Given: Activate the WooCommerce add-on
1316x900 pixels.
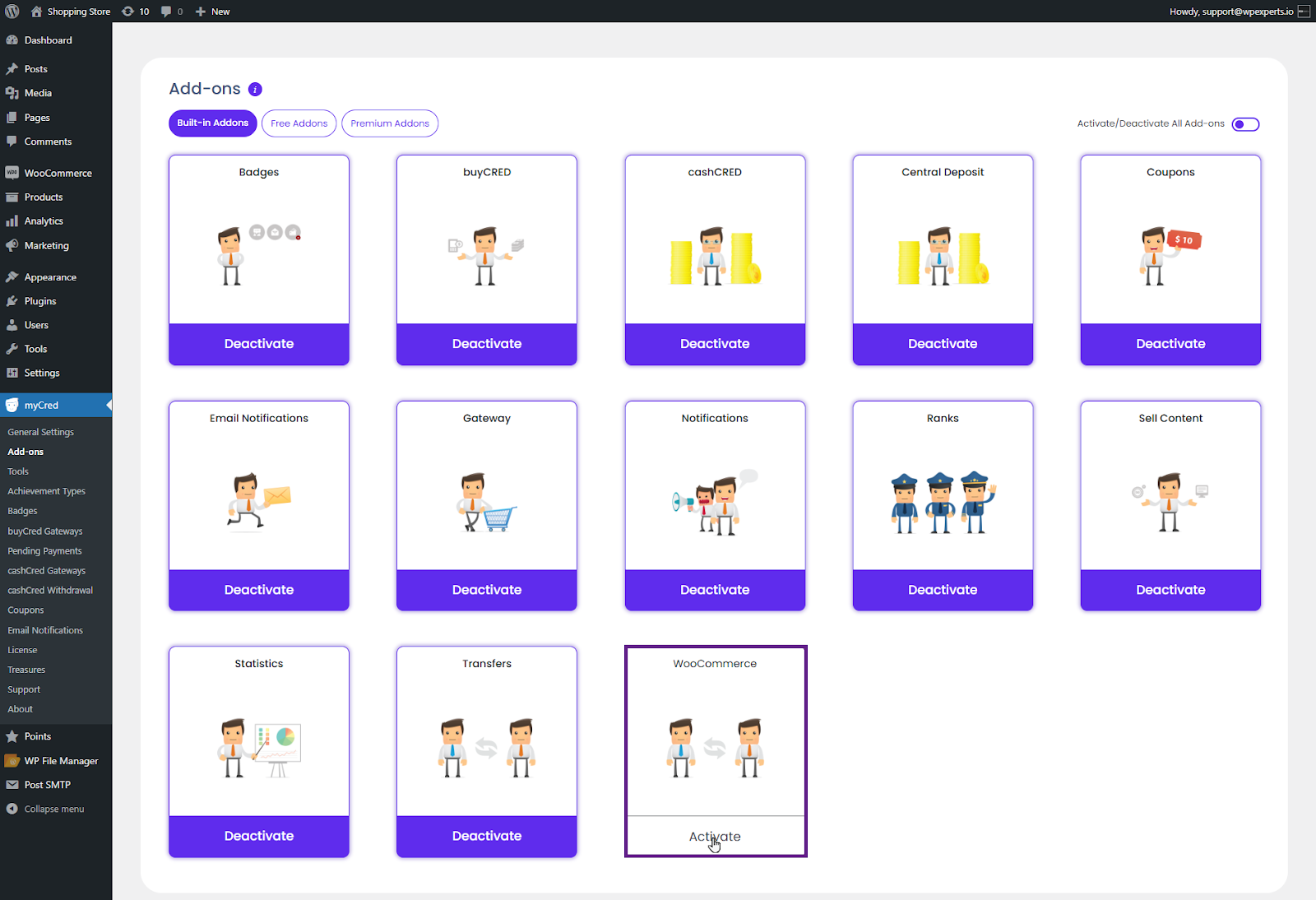Looking at the screenshot, I should (x=715, y=836).
